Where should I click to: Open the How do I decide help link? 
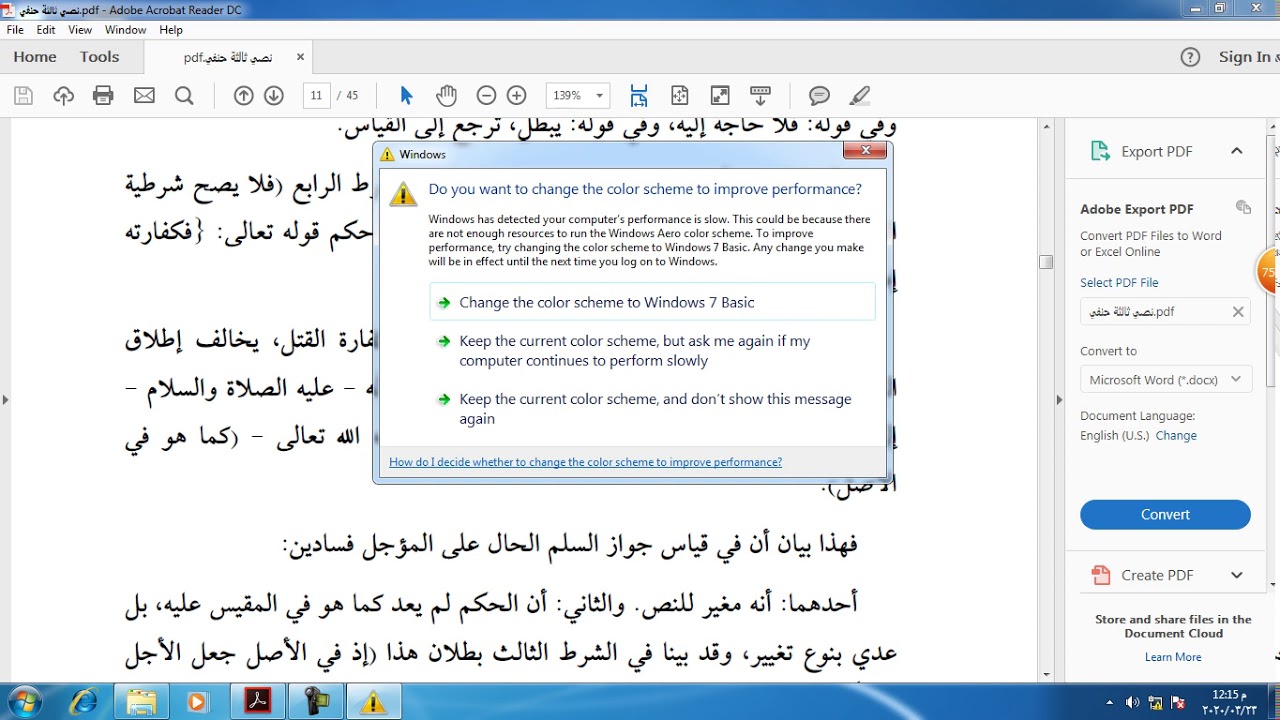(585, 462)
